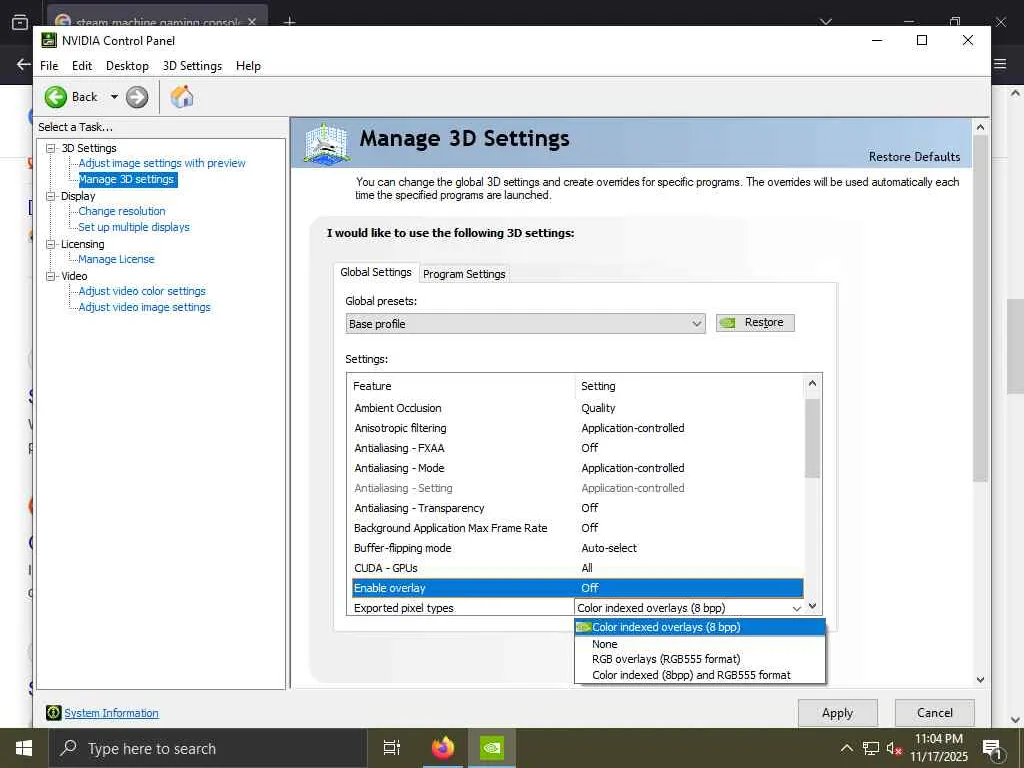Click NVIDIA Control Panel taskbar icon

492,748
